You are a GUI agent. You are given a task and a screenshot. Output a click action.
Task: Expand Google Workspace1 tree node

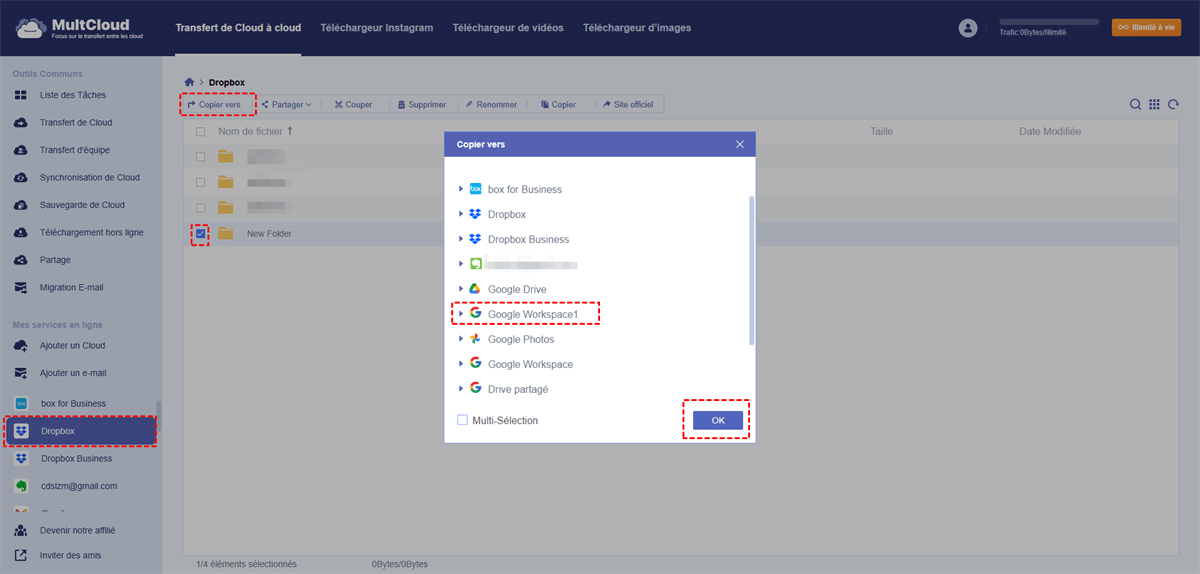point(461,314)
